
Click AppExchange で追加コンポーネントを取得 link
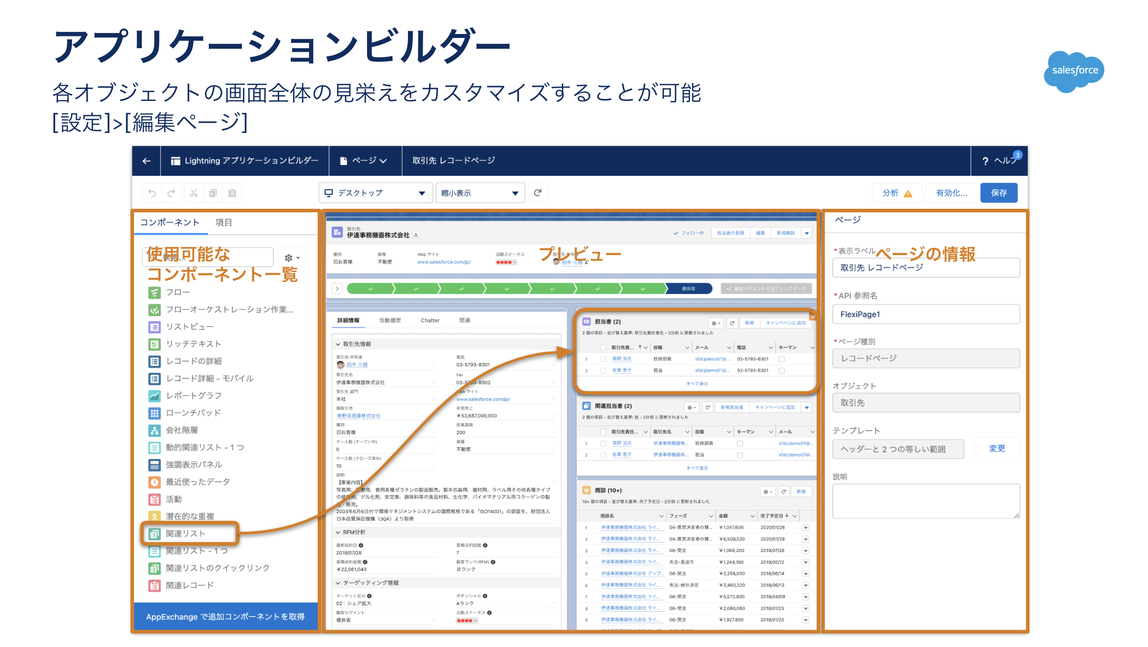click(x=225, y=617)
